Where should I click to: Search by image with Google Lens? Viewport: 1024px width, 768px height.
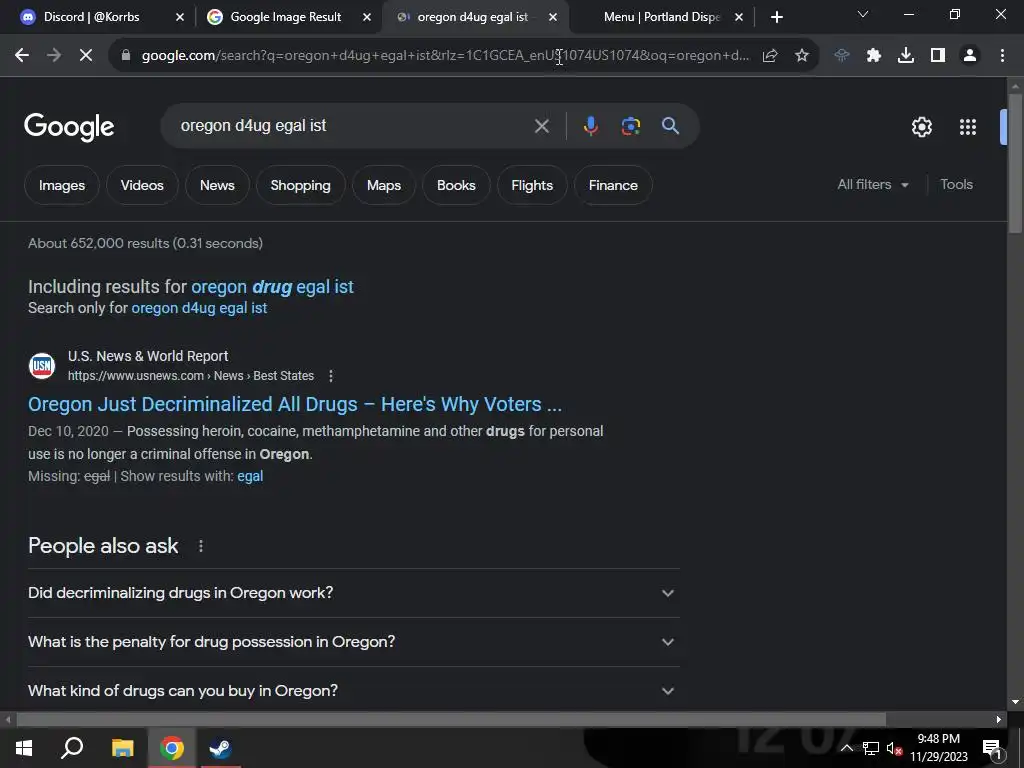(631, 126)
